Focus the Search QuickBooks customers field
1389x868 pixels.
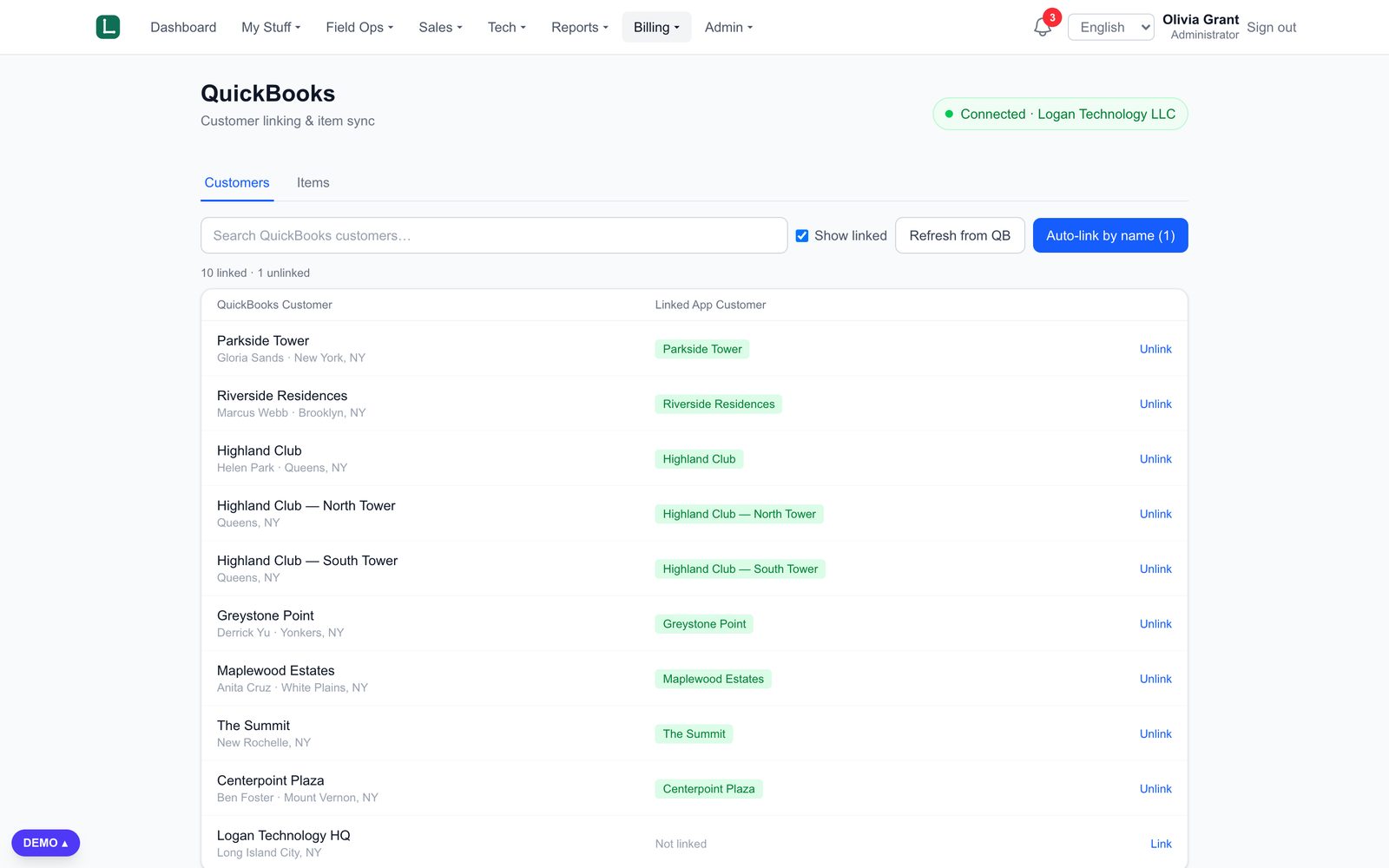click(x=494, y=235)
